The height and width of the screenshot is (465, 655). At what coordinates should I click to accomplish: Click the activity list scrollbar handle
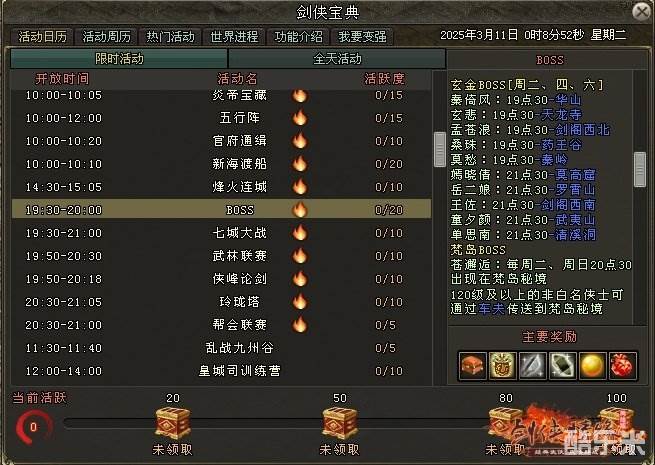440,150
